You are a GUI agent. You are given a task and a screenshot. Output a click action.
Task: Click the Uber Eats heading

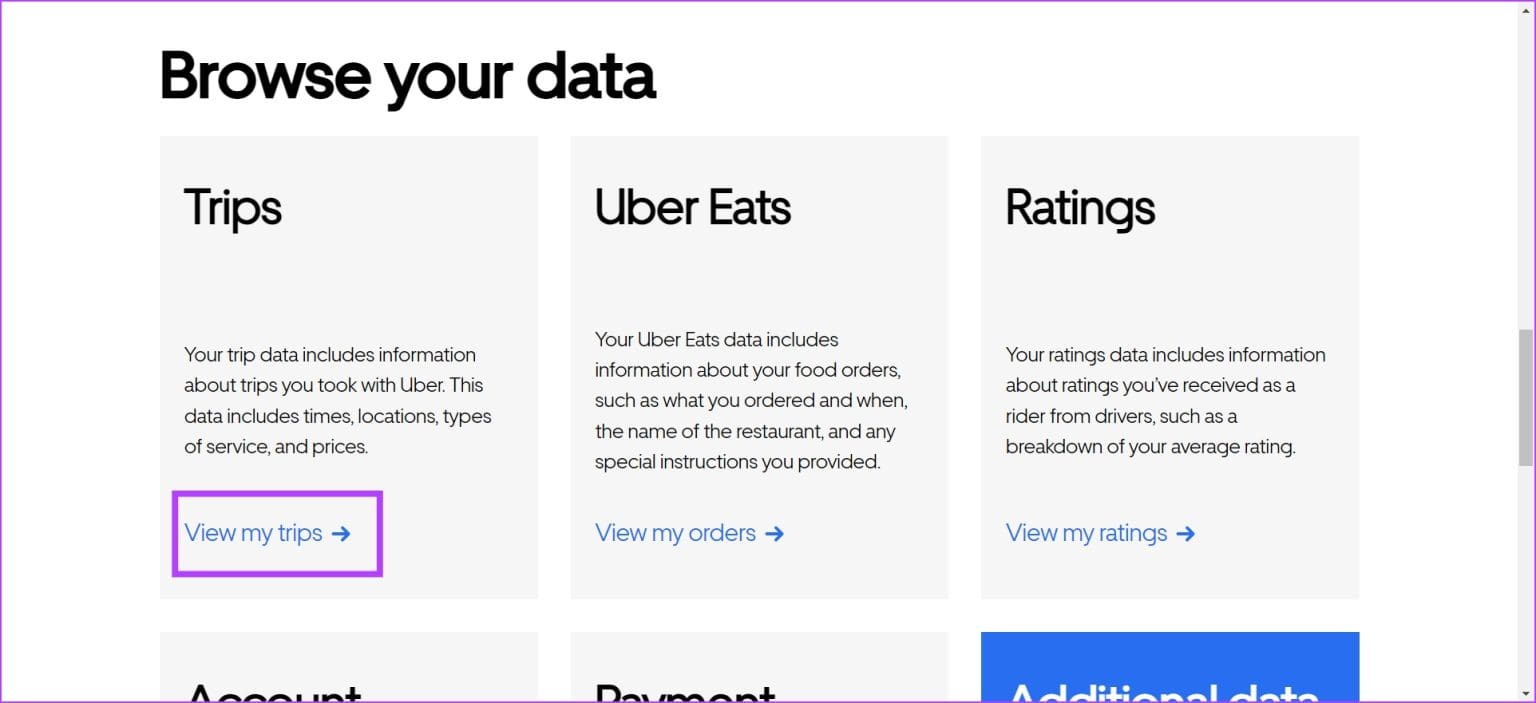tap(693, 208)
